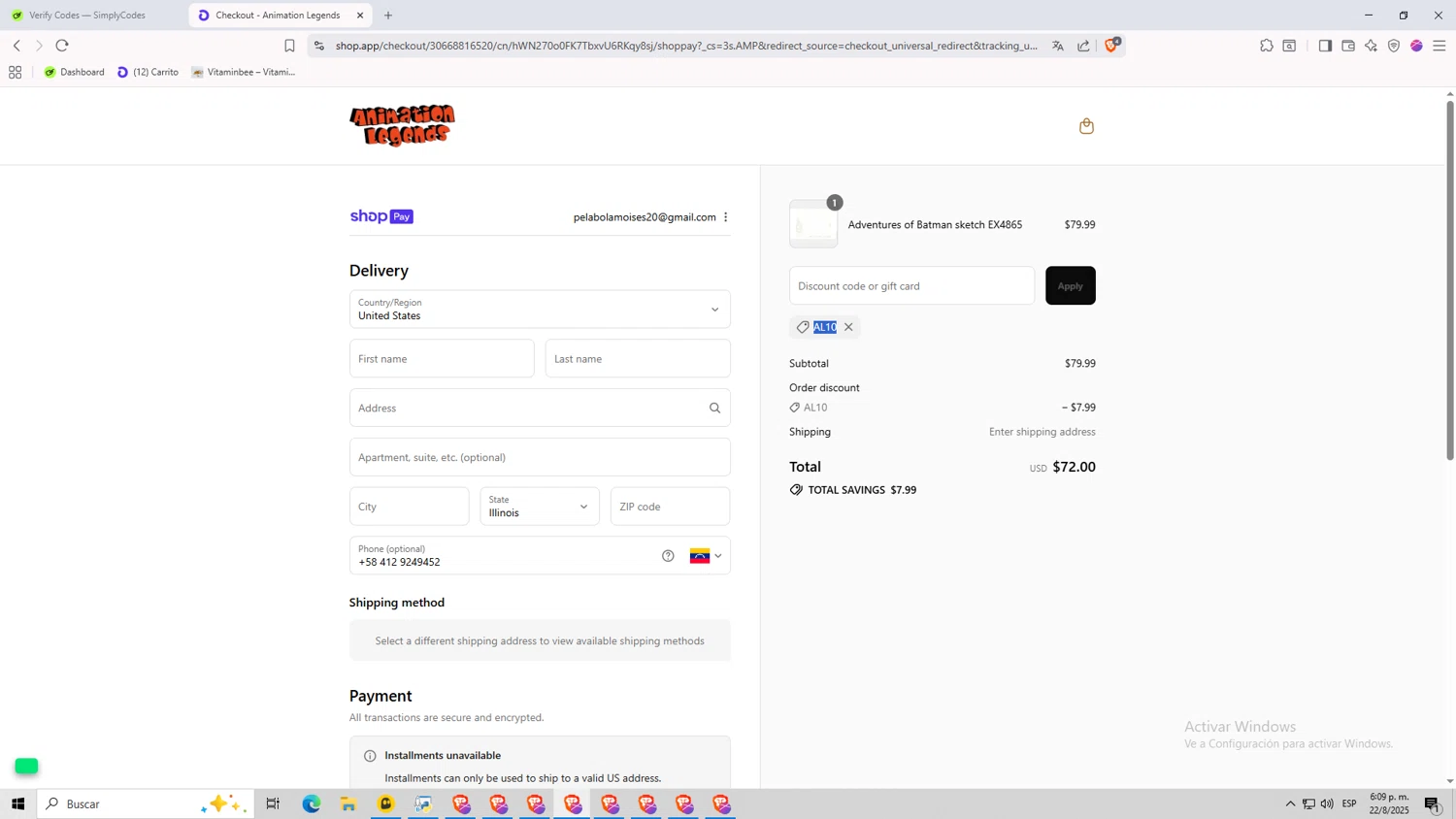
Task: Open the notifications action center
Action: pyautogui.click(x=1433, y=803)
